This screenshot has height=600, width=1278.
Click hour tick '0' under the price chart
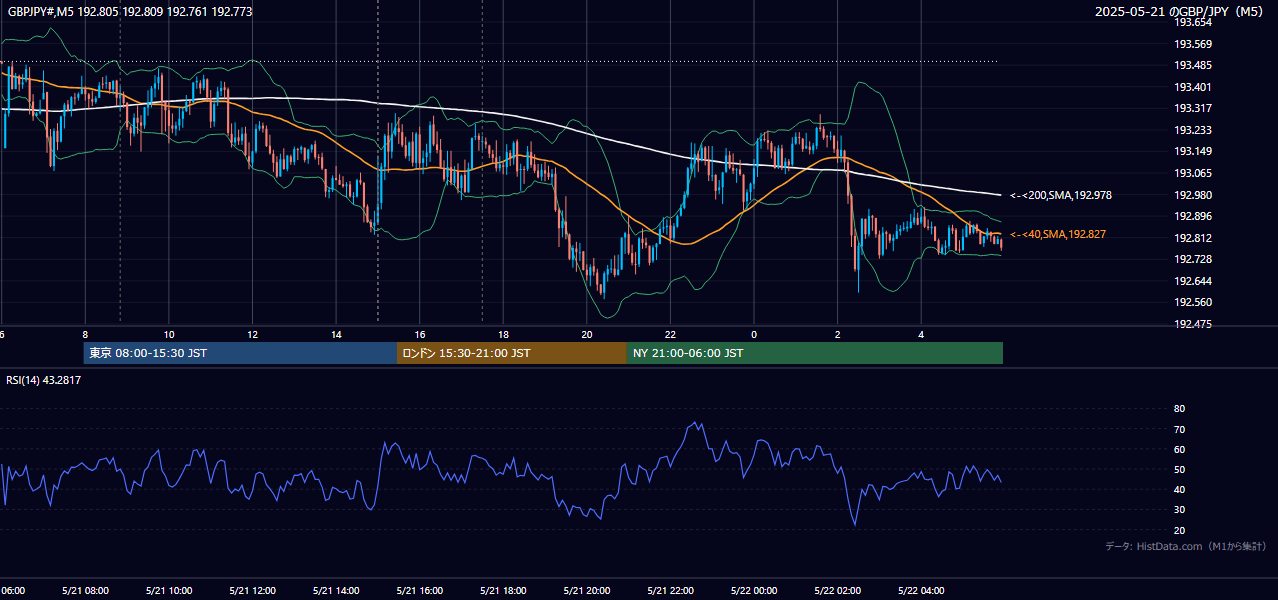pyautogui.click(x=754, y=334)
